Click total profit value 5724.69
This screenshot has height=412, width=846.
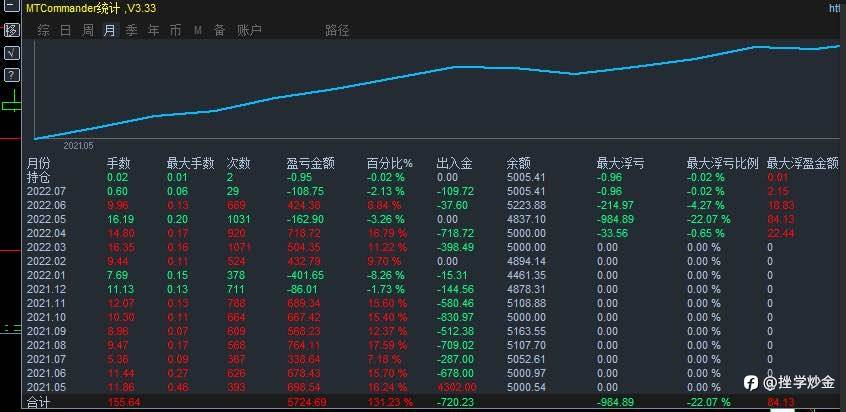click(306, 402)
